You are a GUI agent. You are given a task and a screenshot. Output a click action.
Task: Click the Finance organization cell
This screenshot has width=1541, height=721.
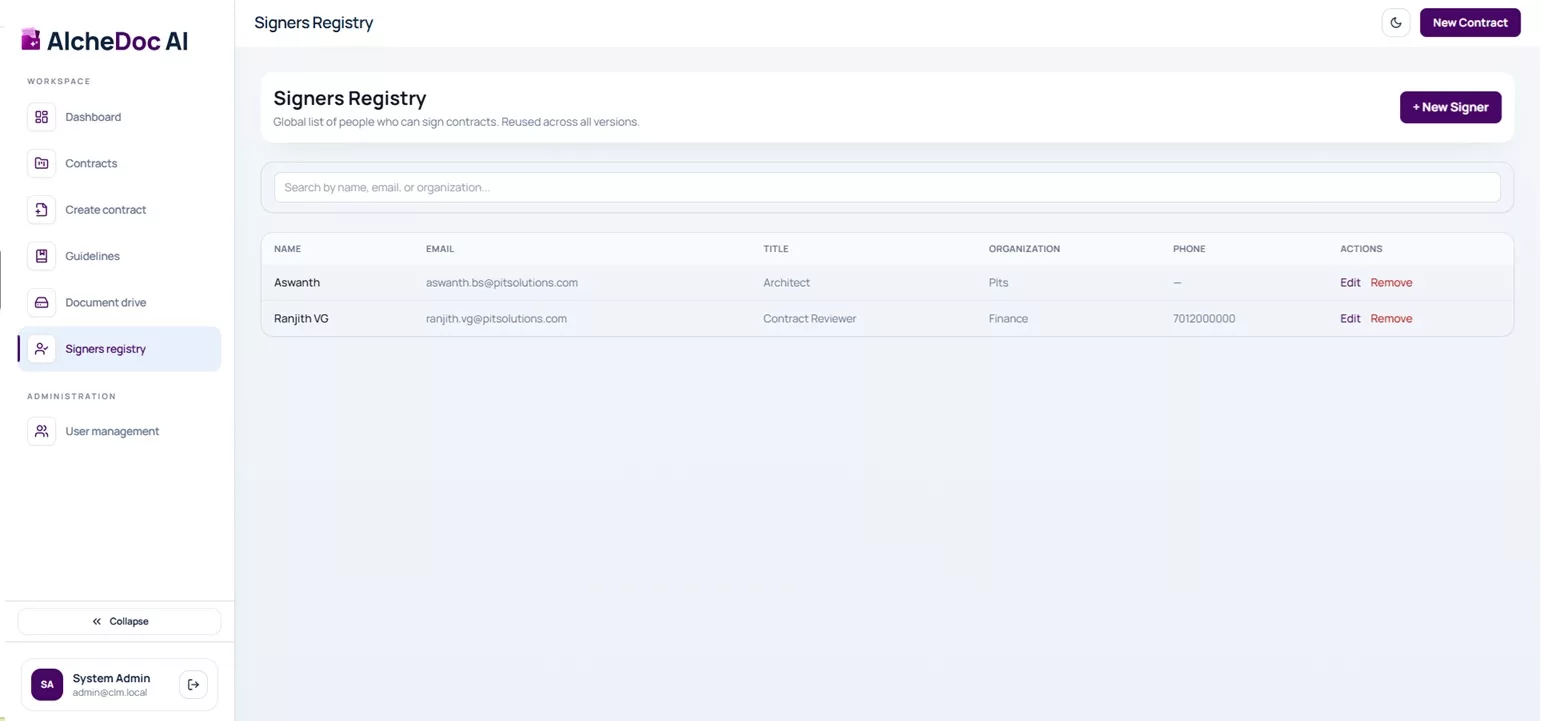point(1008,319)
